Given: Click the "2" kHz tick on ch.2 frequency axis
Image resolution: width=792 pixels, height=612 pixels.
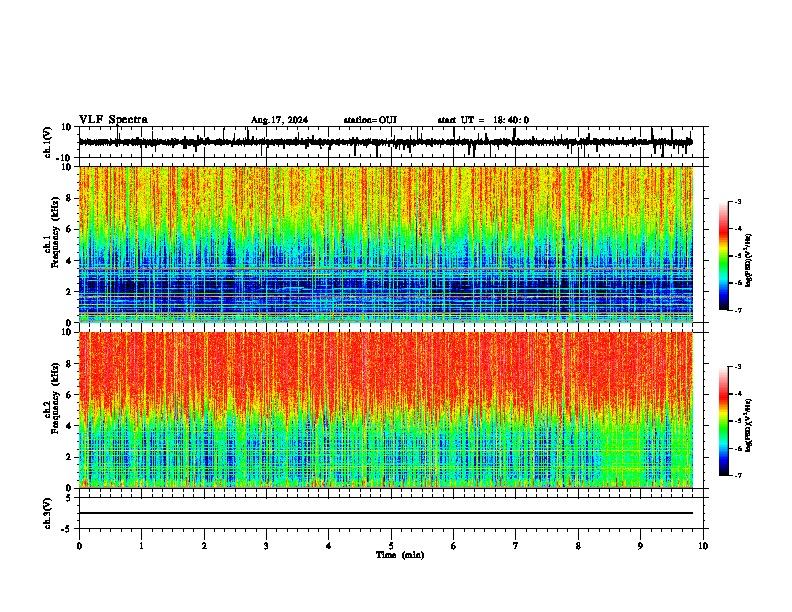Looking at the screenshot, I should click(69, 457).
